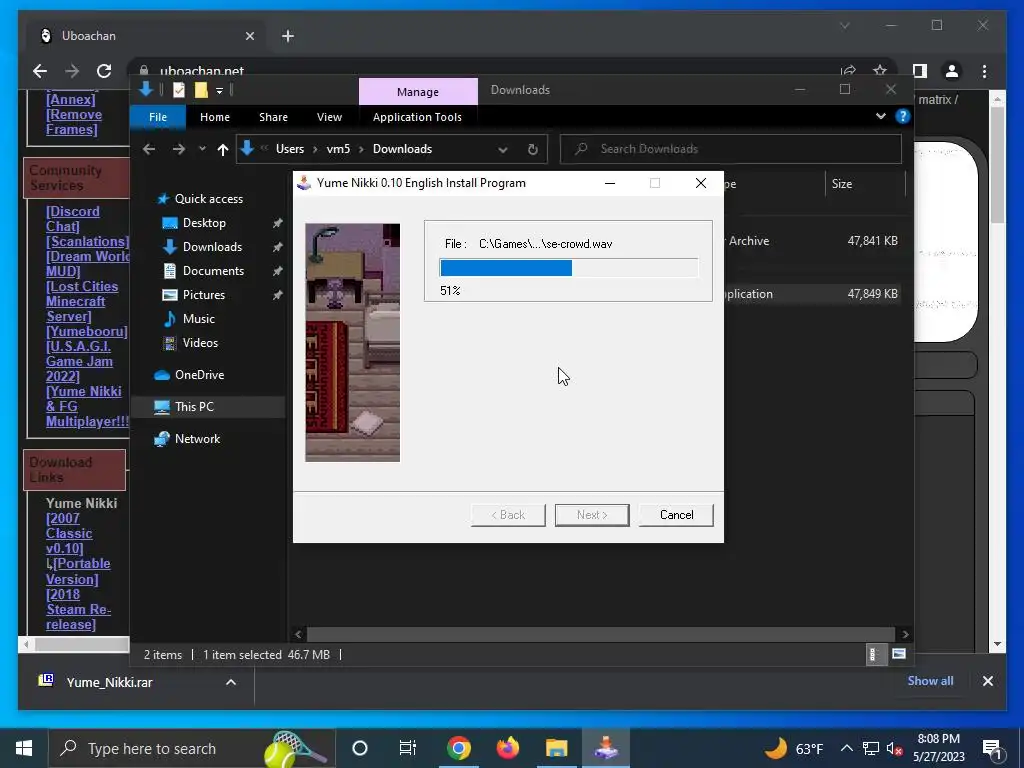Click vm5 in address breadcrumb
This screenshot has height=768, width=1024.
point(338,149)
